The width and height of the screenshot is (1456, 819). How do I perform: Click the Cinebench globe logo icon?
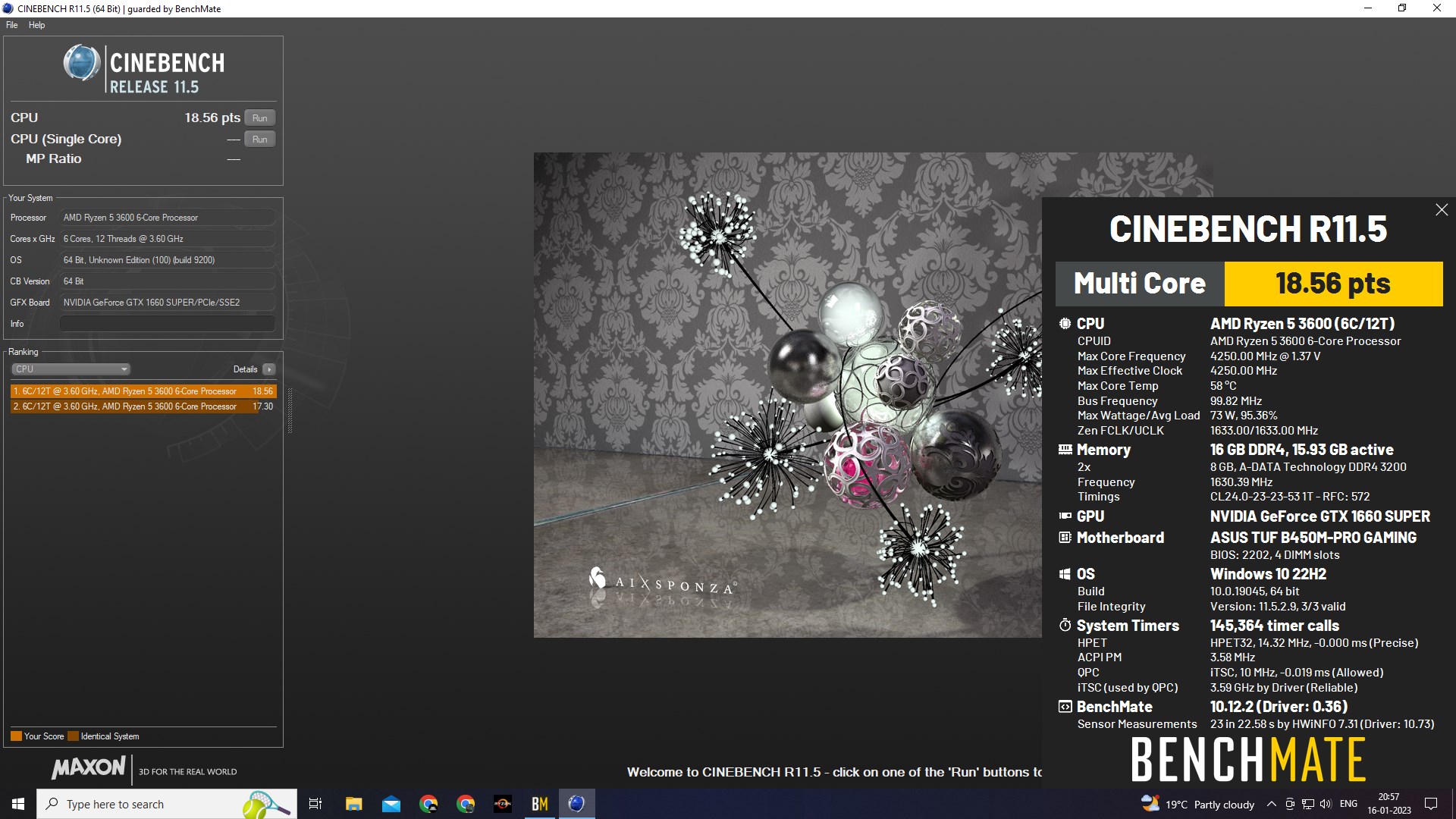[81, 63]
